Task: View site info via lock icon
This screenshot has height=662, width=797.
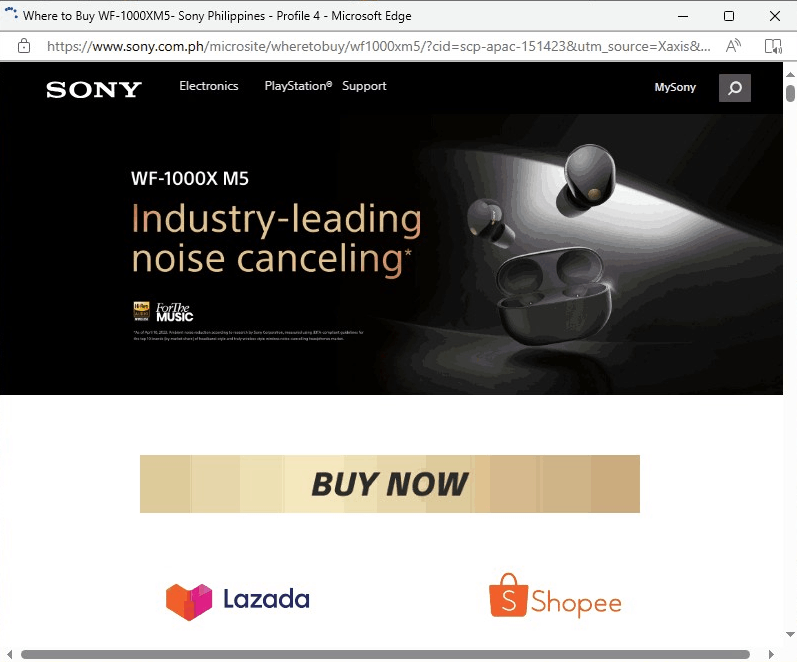Action: click(24, 46)
